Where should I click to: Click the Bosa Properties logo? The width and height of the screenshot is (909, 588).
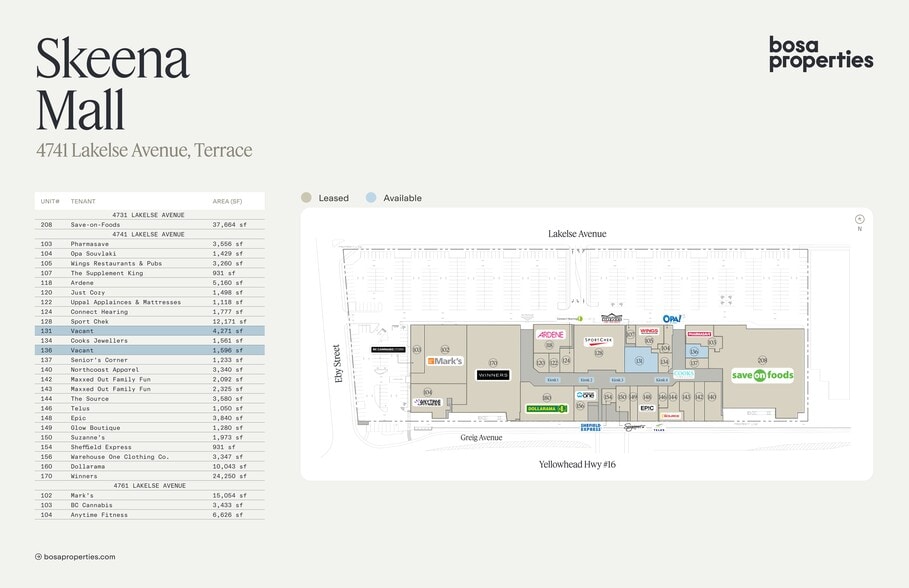click(820, 57)
